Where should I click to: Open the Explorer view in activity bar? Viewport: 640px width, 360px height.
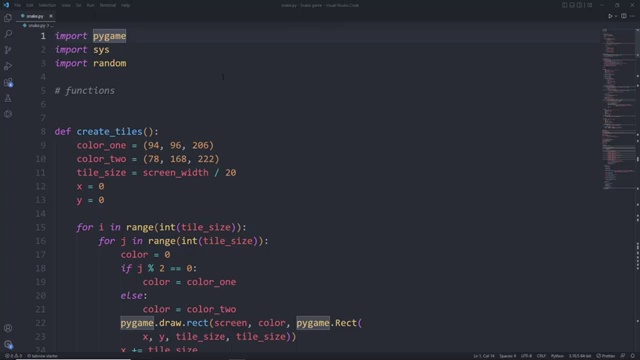(x=8, y=18)
